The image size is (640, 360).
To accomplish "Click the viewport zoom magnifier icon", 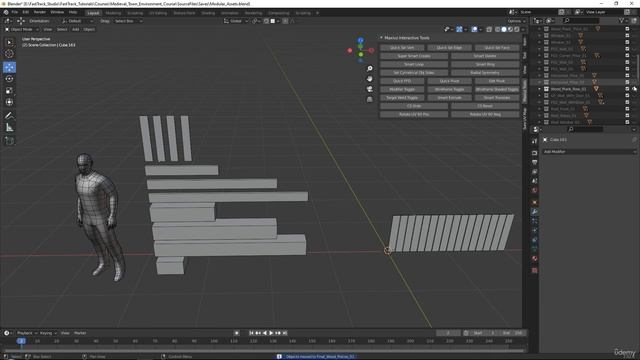I will click(x=369, y=69).
